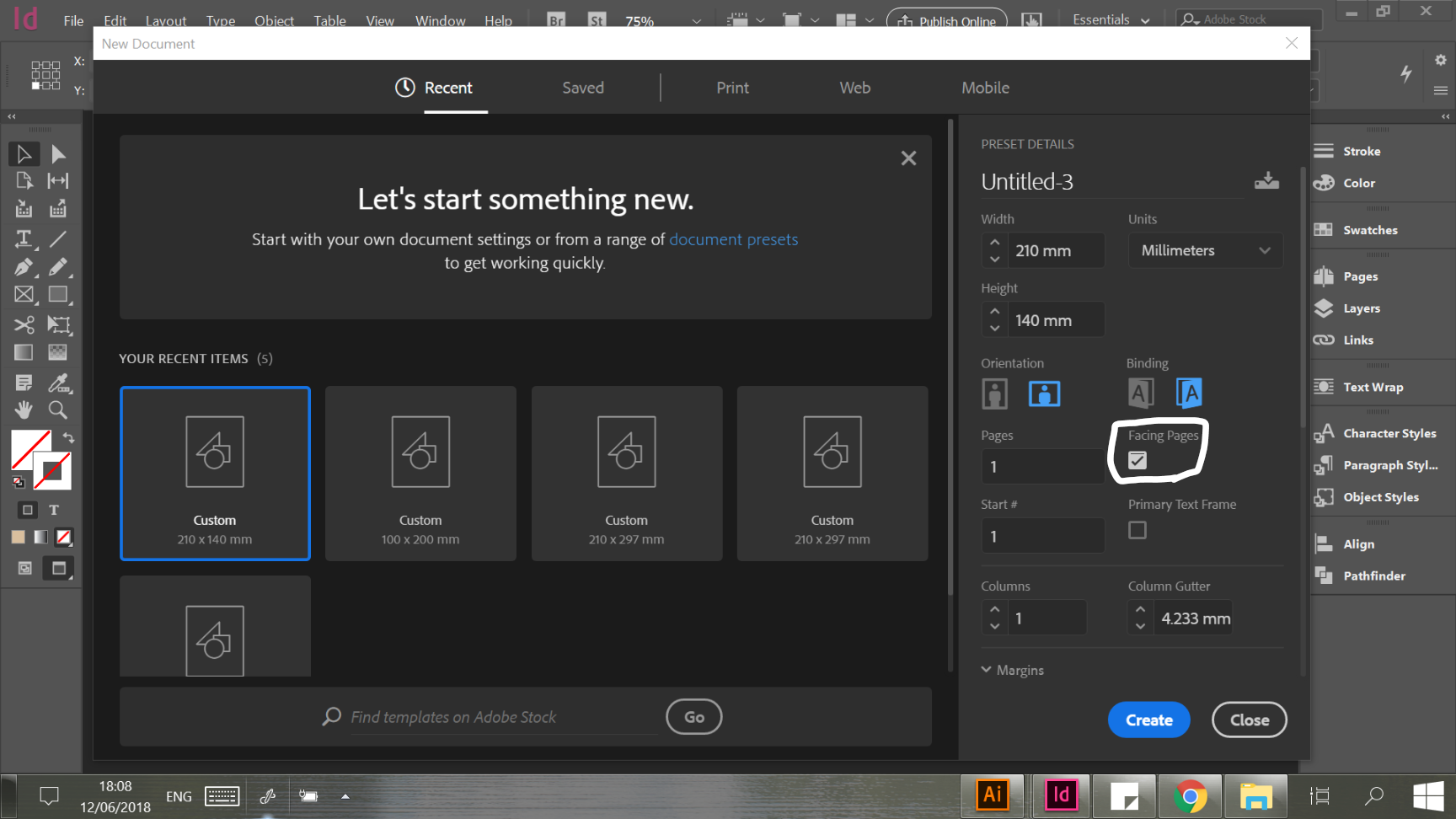Select the Free Transform tool
The width and height of the screenshot is (1456, 819).
[x=58, y=324]
